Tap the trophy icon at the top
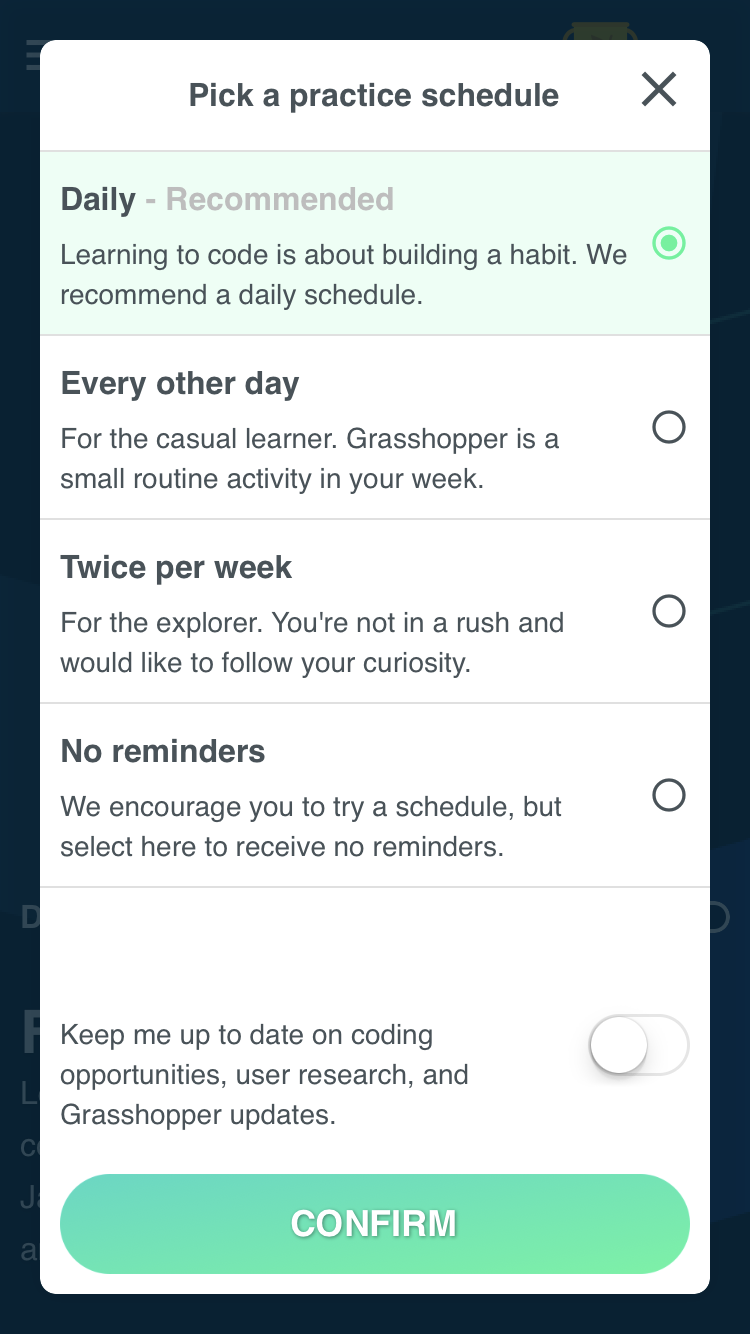 click(x=600, y=31)
